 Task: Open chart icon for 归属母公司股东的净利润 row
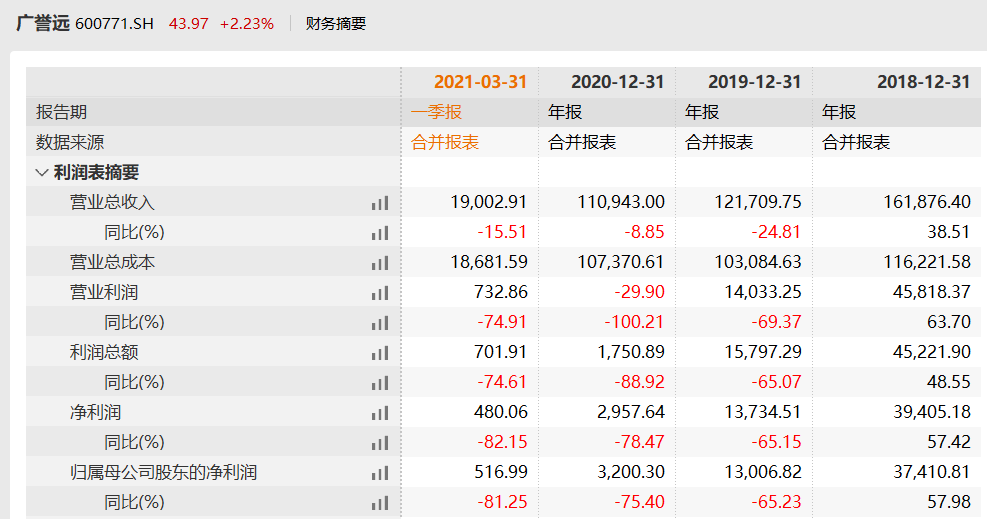[380, 473]
